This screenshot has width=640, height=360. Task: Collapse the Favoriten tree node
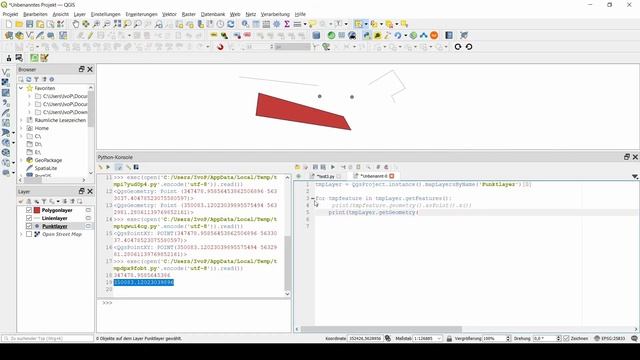click(x=21, y=88)
